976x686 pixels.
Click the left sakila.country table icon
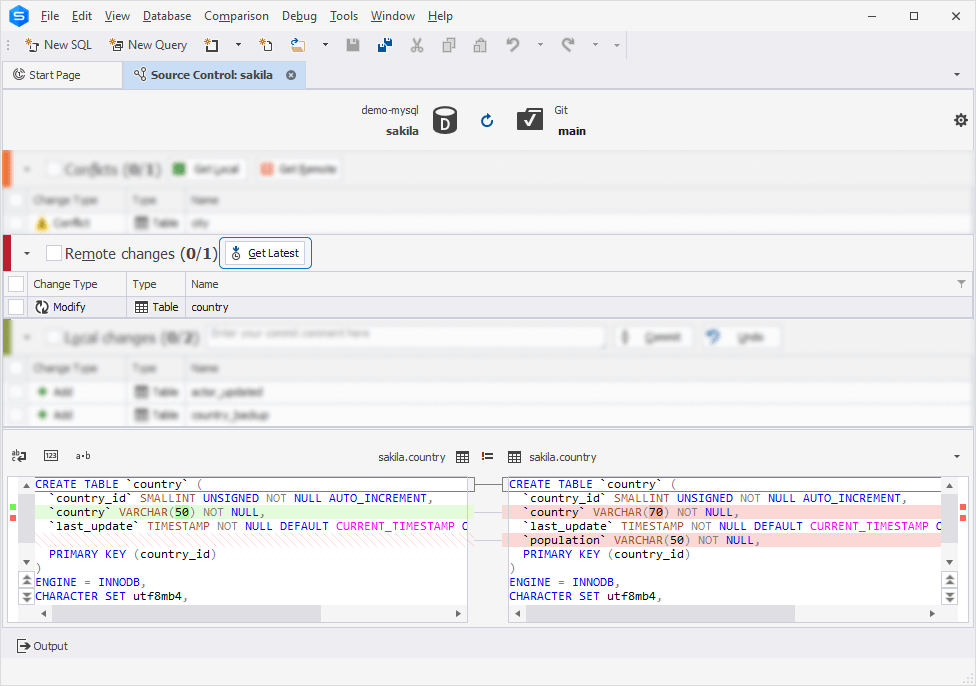(x=462, y=457)
